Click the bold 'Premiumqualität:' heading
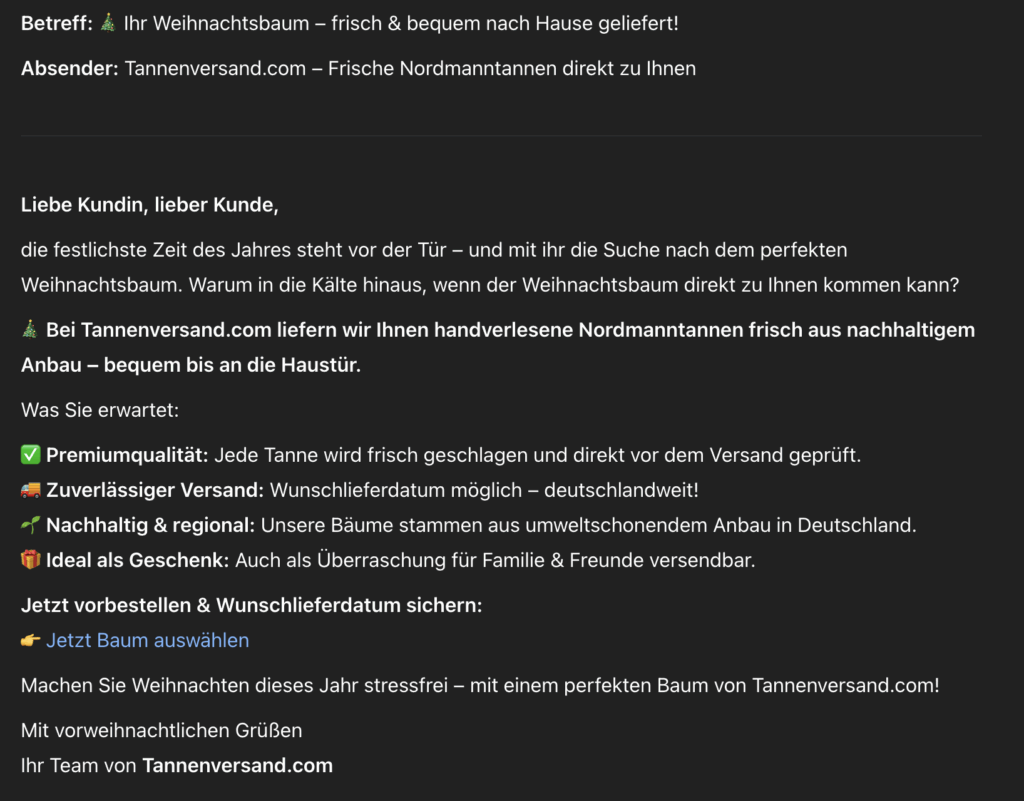1024x801 pixels. (x=127, y=455)
